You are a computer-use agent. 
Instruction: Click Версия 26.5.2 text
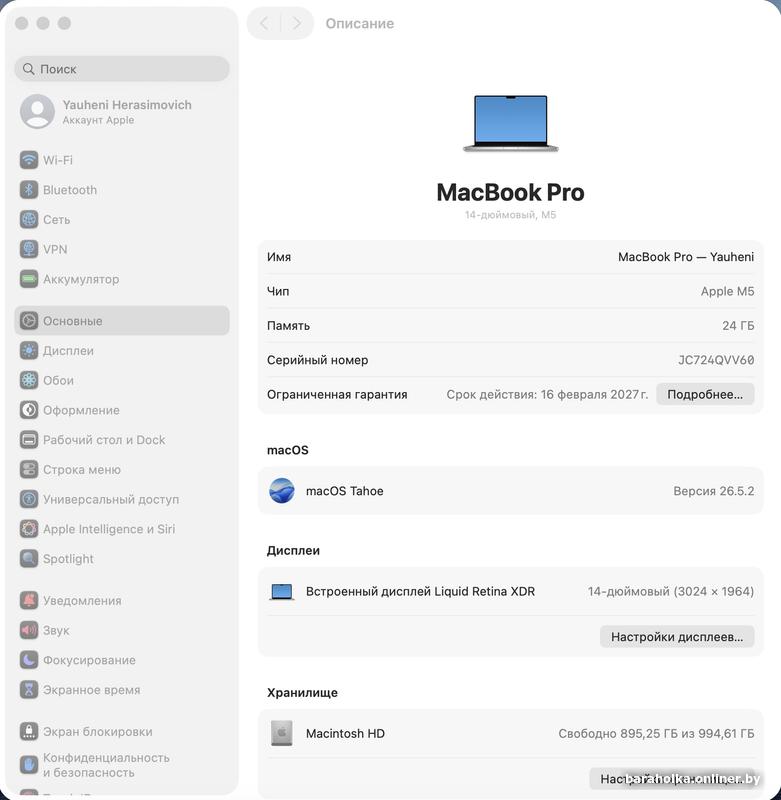(714, 491)
